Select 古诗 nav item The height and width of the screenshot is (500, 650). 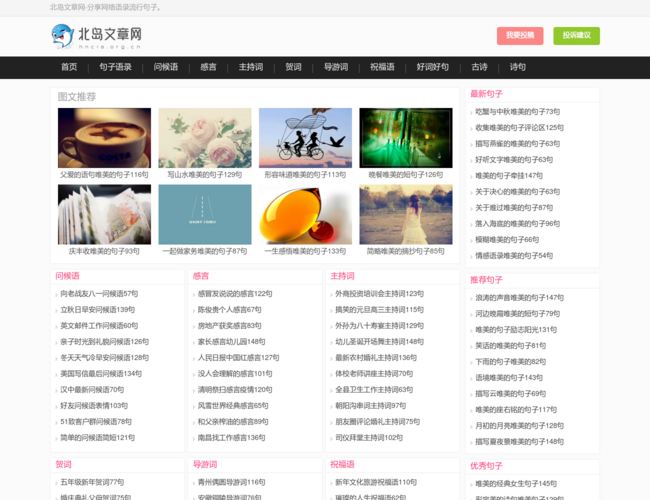[479, 67]
